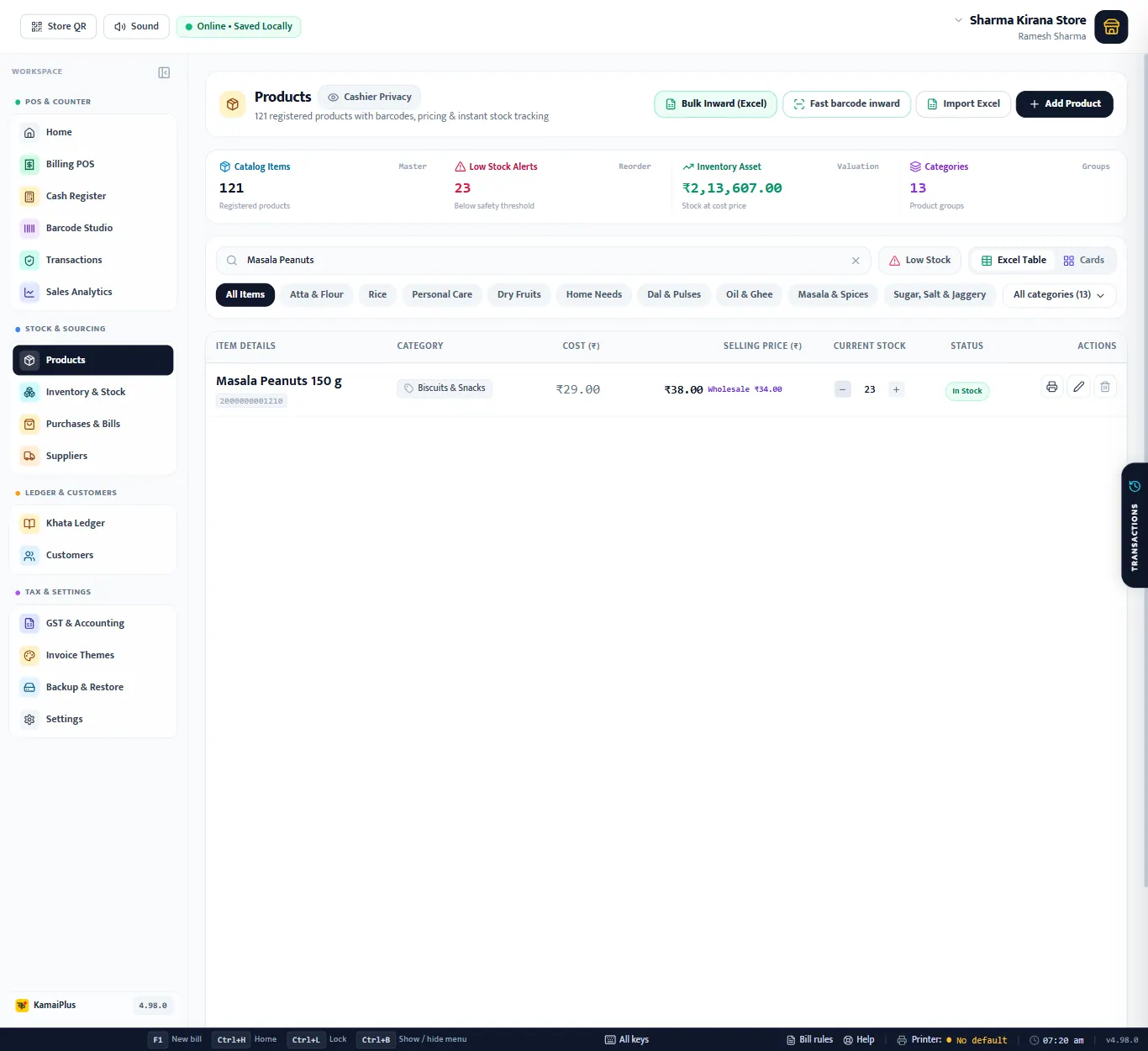The image size is (1148, 1051).
Task: Delete the Masala Peanuts 150 g product
Action: pos(1105,387)
